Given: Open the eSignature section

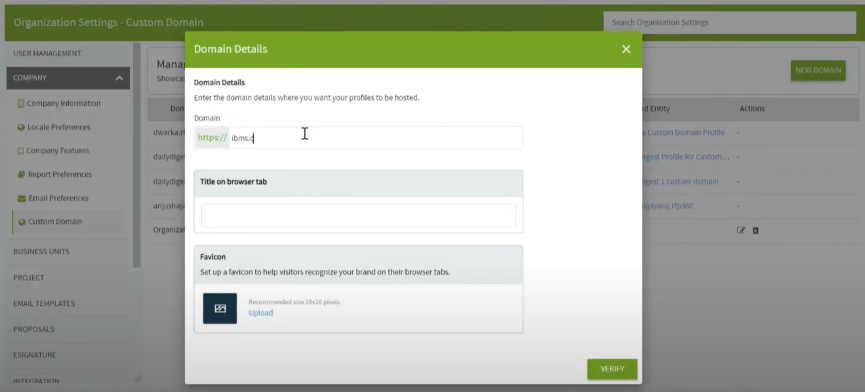Looking at the screenshot, I should click(x=35, y=355).
